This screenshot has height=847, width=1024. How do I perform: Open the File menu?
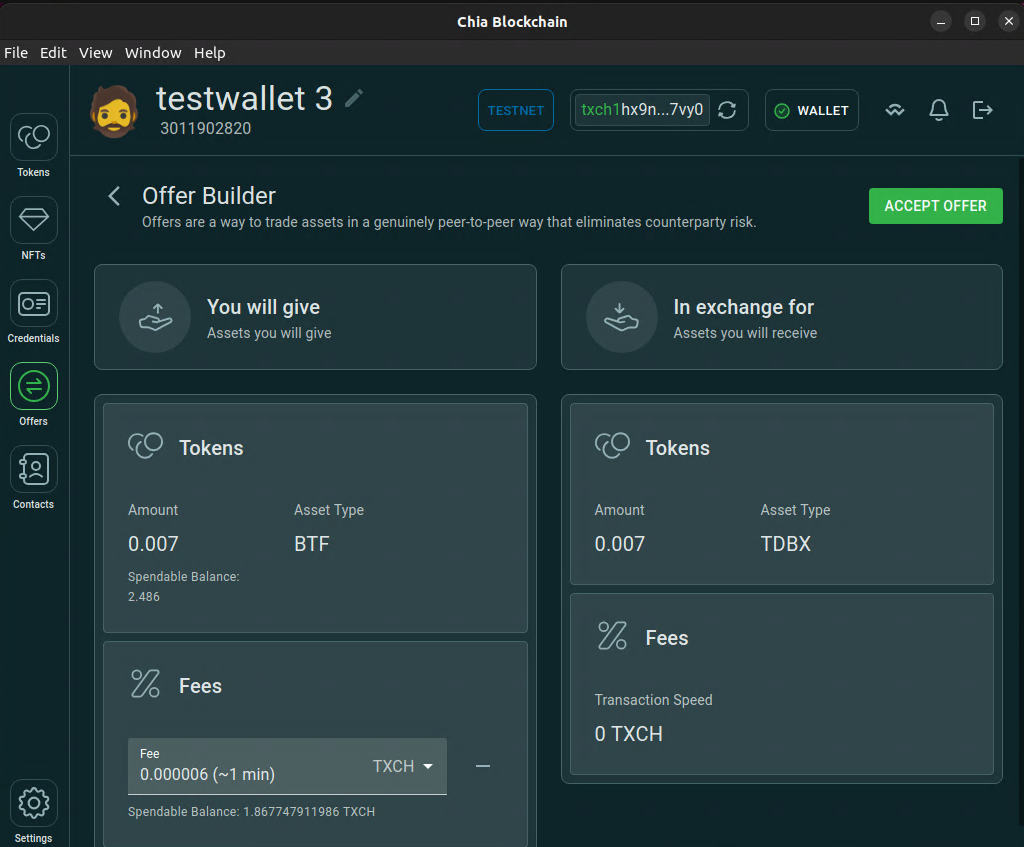click(16, 53)
